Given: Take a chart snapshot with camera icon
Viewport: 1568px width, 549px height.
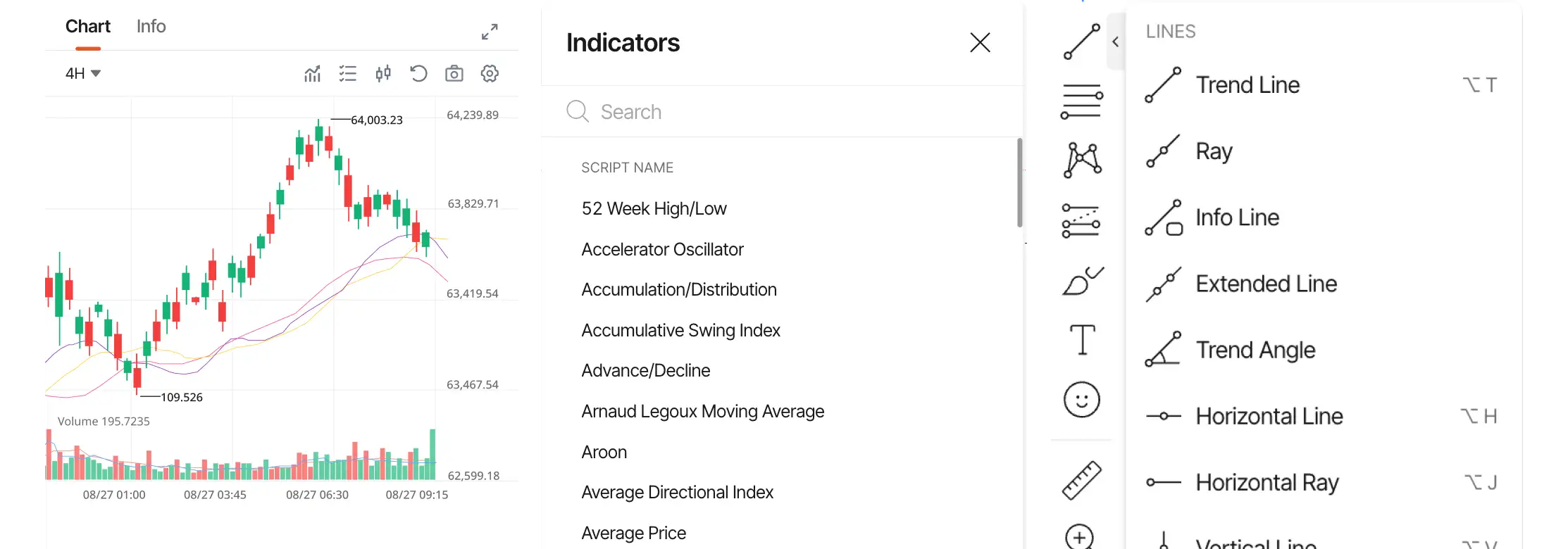Looking at the screenshot, I should [454, 73].
